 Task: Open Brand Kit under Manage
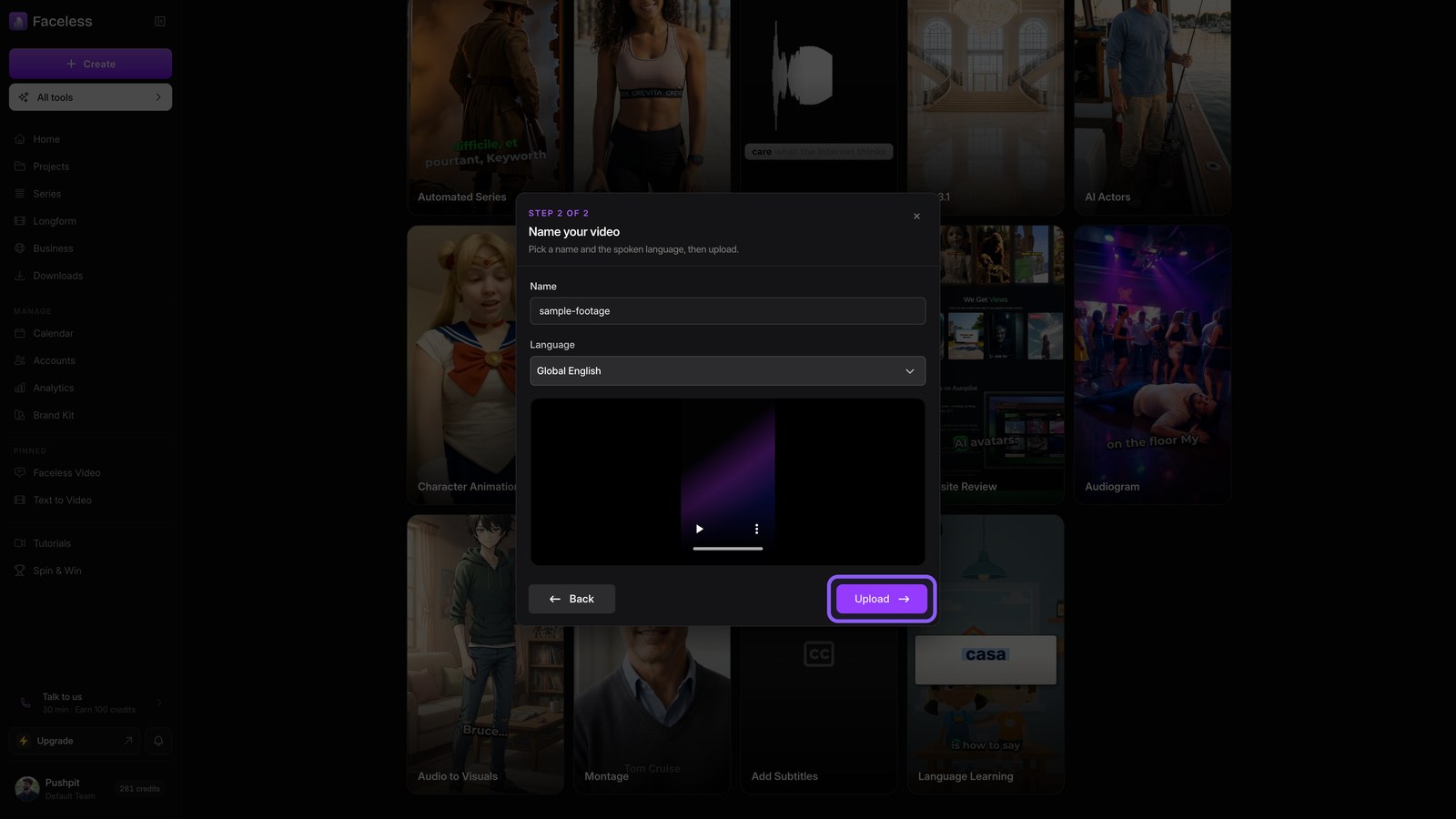tap(90, 415)
